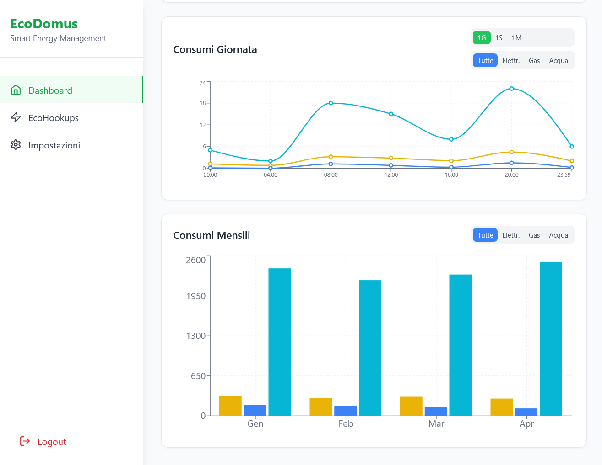The image size is (602, 465).
Task: Click the cyan bar for Gen
Action: (280, 342)
